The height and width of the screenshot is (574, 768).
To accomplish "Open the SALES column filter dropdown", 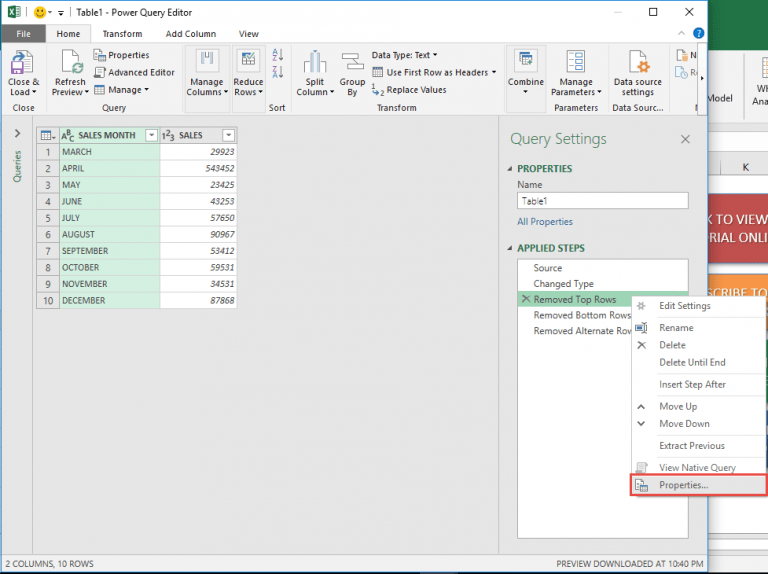I will coord(228,135).
